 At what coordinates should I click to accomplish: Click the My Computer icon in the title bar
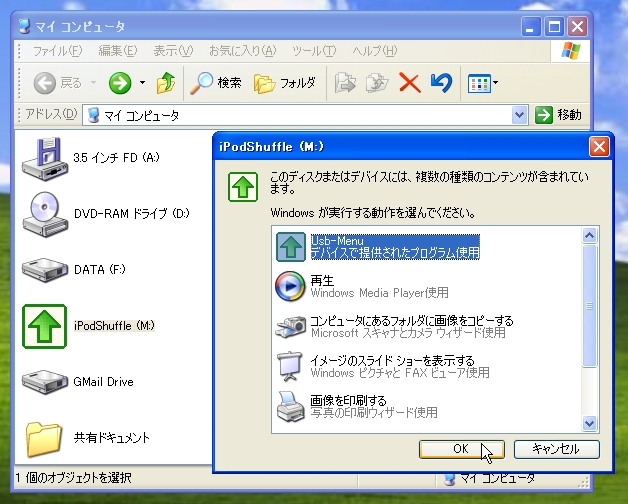(x=25, y=26)
